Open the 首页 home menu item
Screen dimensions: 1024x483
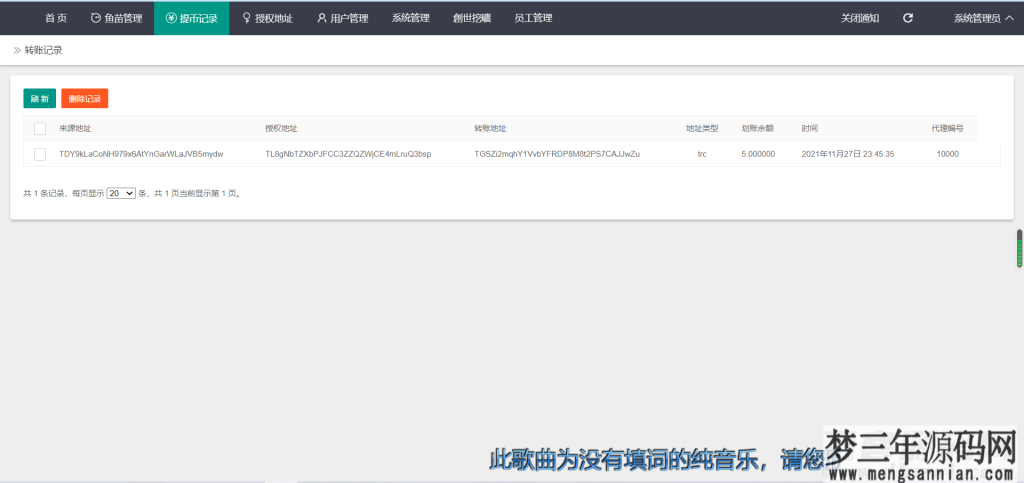coord(56,18)
